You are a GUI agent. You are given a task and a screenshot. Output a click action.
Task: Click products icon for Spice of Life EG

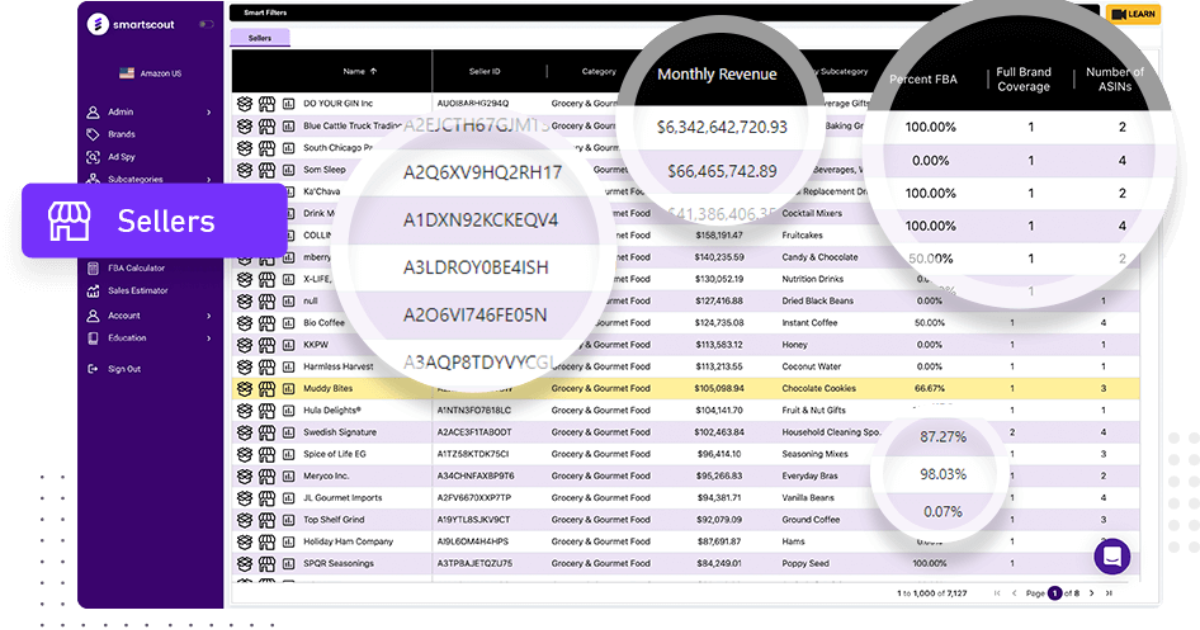pyautogui.click(x=244, y=454)
